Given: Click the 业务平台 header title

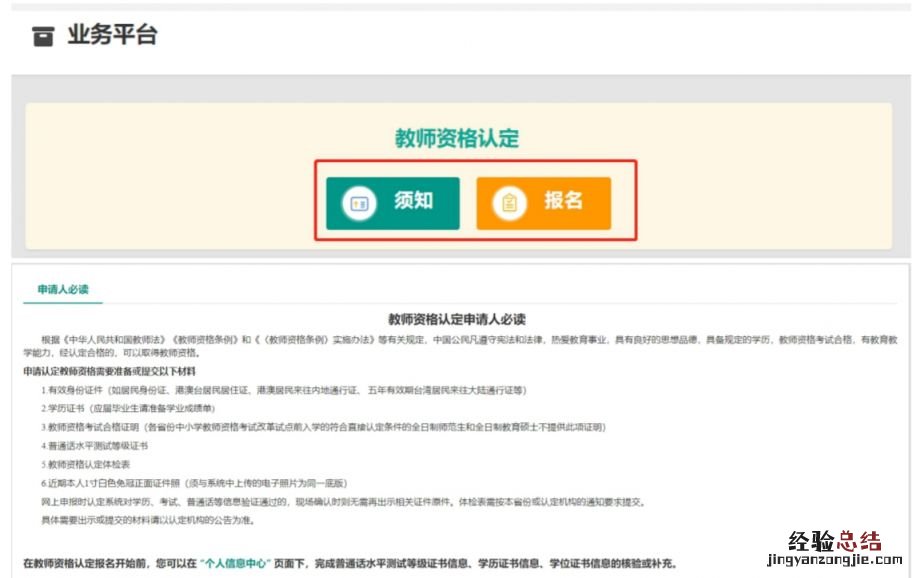Looking at the screenshot, I should pyautogui.click(x=112, y=36).
